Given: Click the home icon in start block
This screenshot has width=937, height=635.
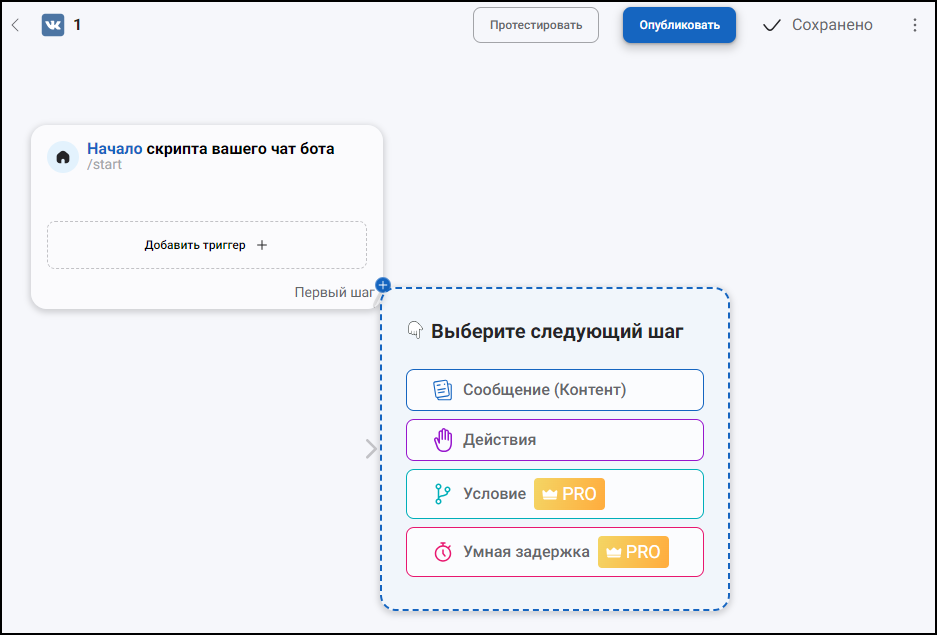Looking at the screenshot, I should 63,157.
